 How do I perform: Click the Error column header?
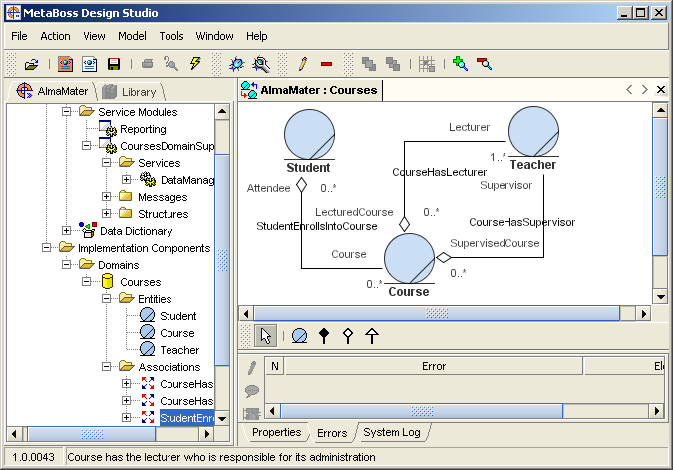[x=434, y=366]
